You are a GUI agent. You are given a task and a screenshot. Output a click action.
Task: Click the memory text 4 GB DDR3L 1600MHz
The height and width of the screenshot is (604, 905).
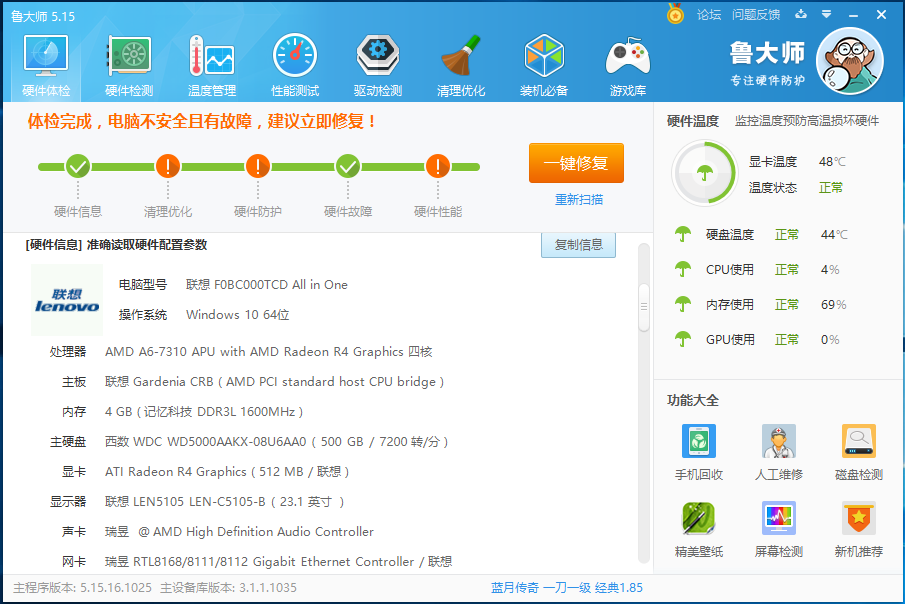point(204,412)
